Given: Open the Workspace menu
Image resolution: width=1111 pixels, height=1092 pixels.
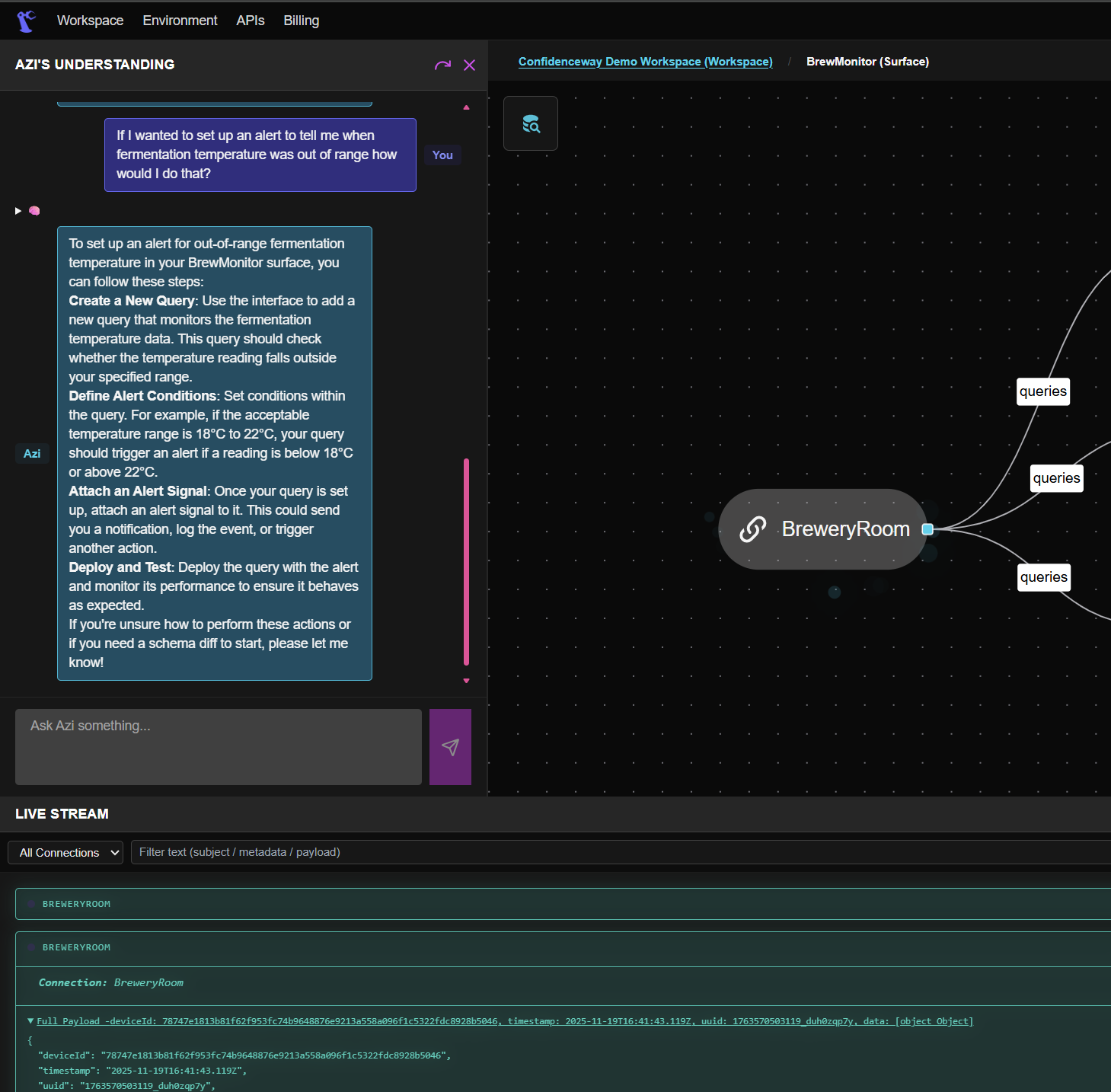Looking at the screenshot, I should tap(90, 21).
